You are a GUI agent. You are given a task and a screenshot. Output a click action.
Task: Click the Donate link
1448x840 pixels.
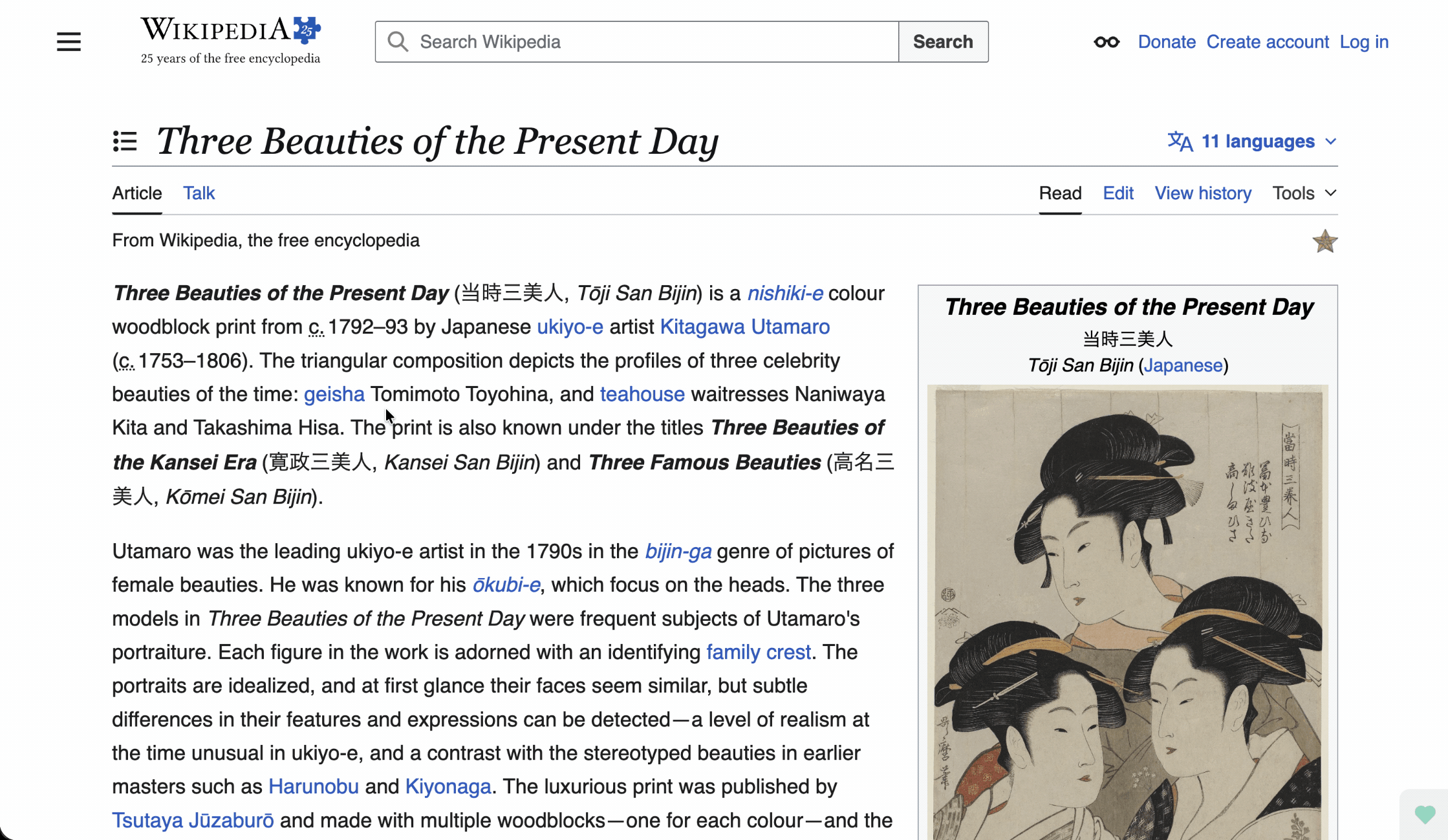coord(1167,42)
